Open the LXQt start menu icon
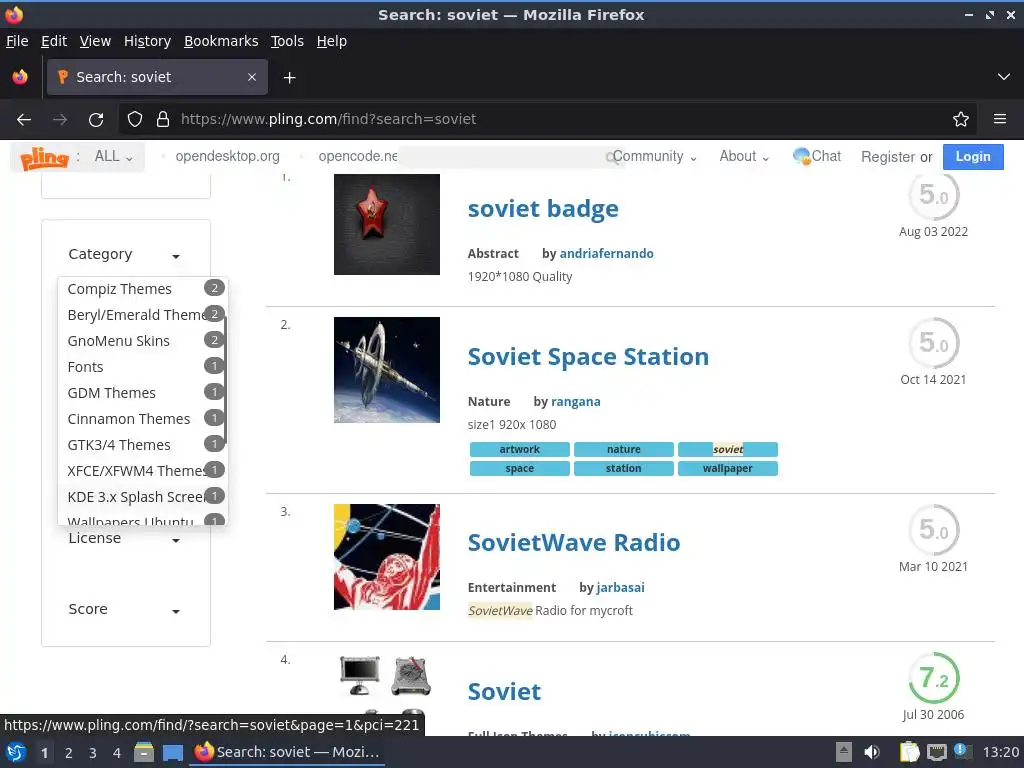 (x=16, y=752)
